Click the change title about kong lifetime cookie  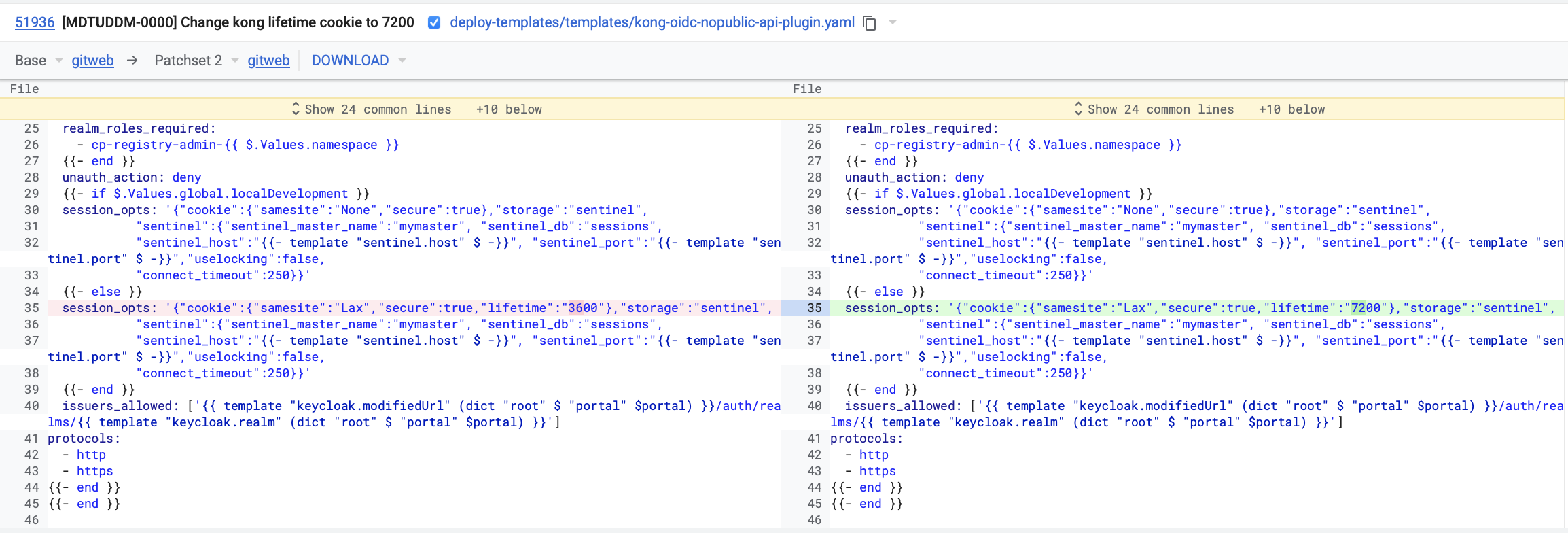pos(238,22)
